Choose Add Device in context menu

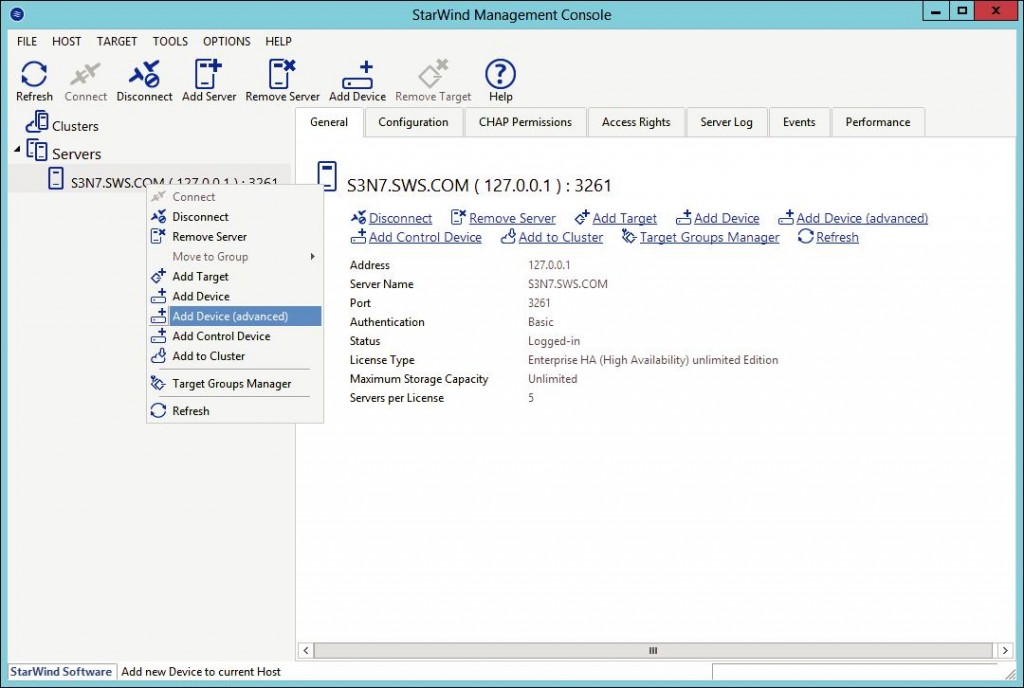tap(235, 296)
